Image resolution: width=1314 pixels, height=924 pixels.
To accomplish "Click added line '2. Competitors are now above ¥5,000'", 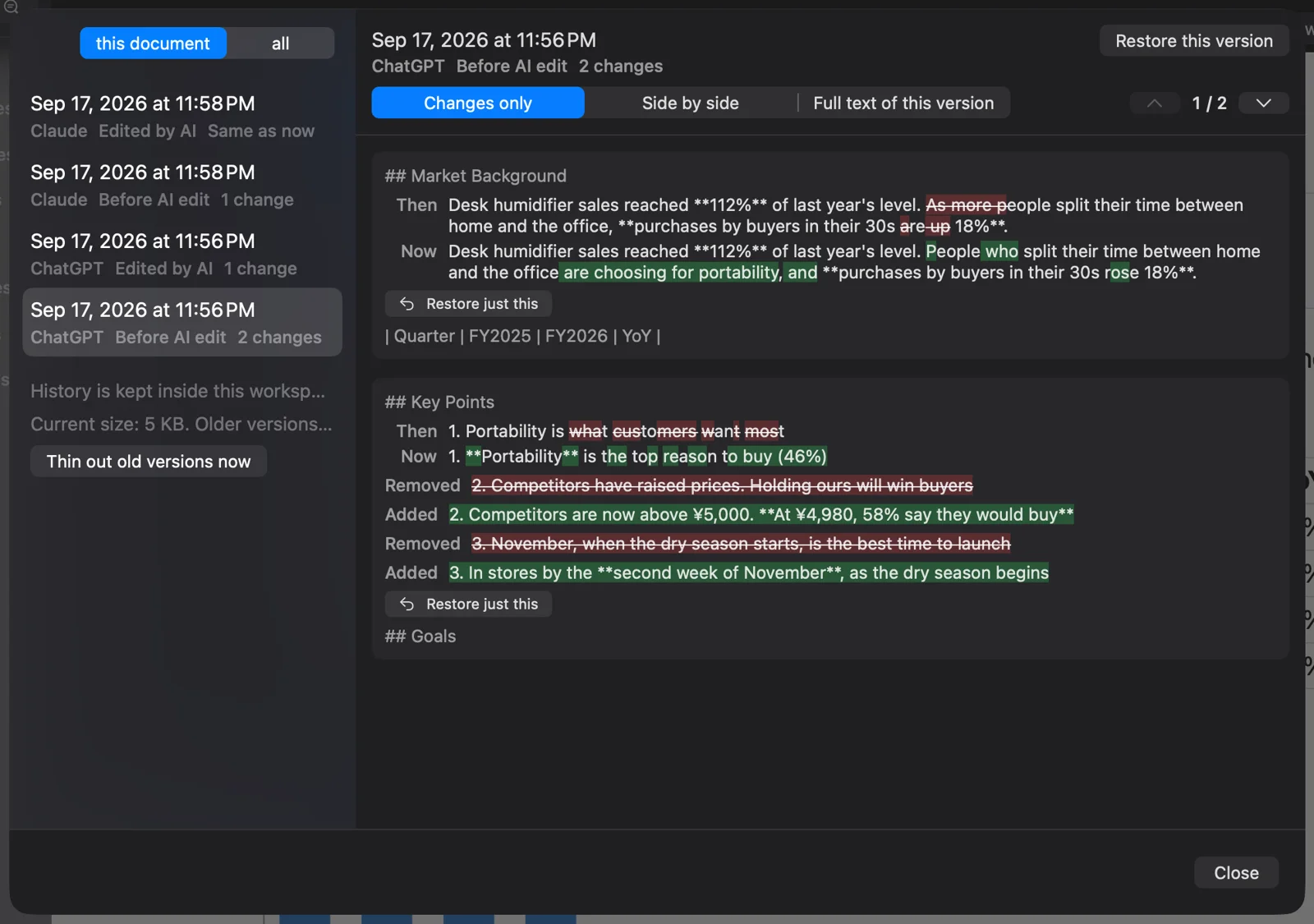I will pyautogui.click(x=761, y=515).
